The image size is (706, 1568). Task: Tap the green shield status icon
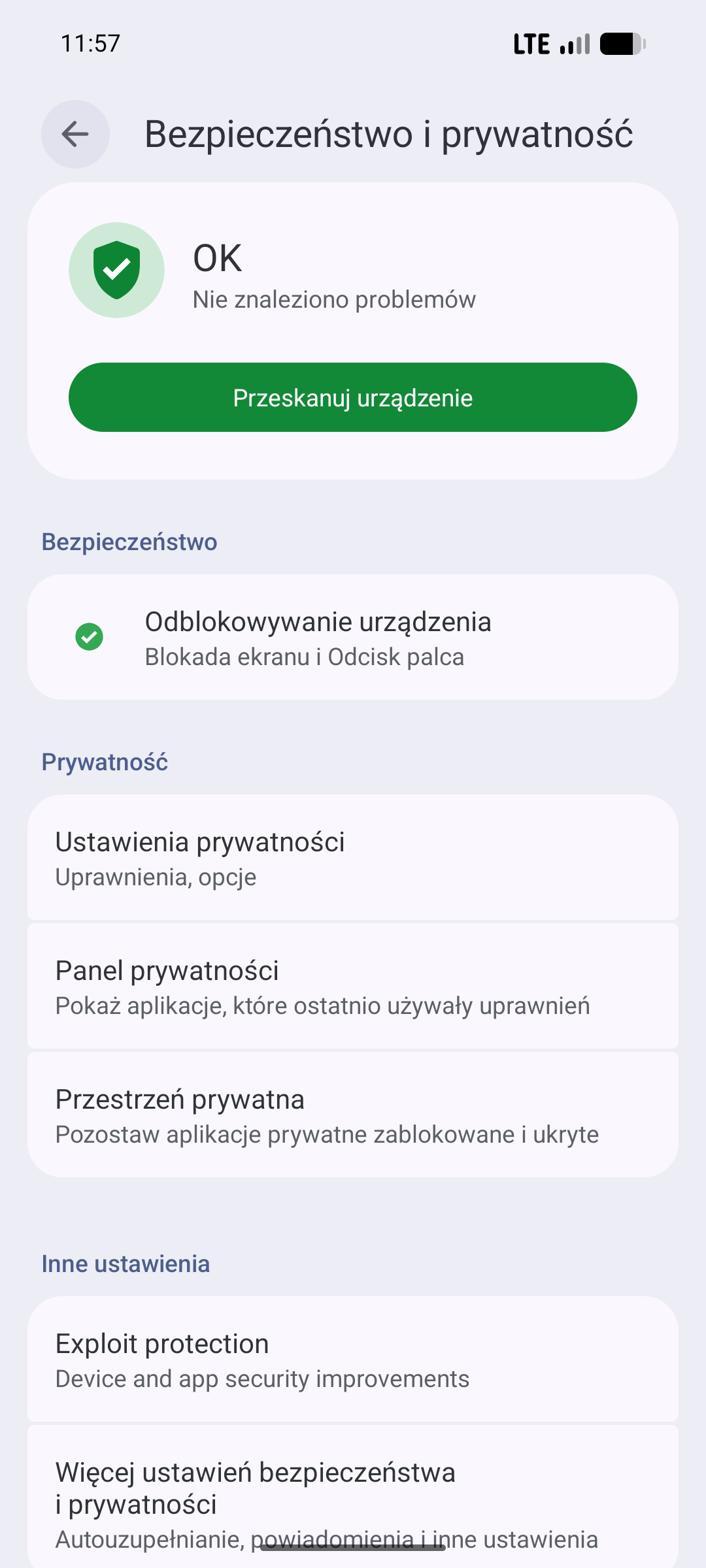tap(116, 270)
